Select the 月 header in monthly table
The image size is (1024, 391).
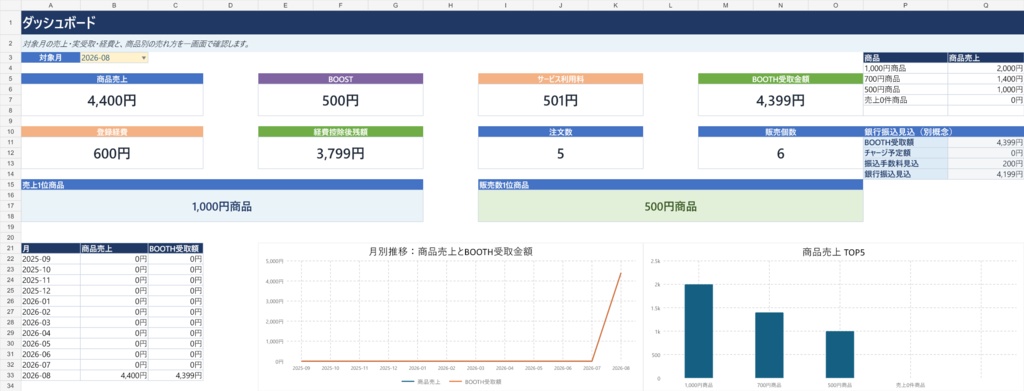click(51, 248)
